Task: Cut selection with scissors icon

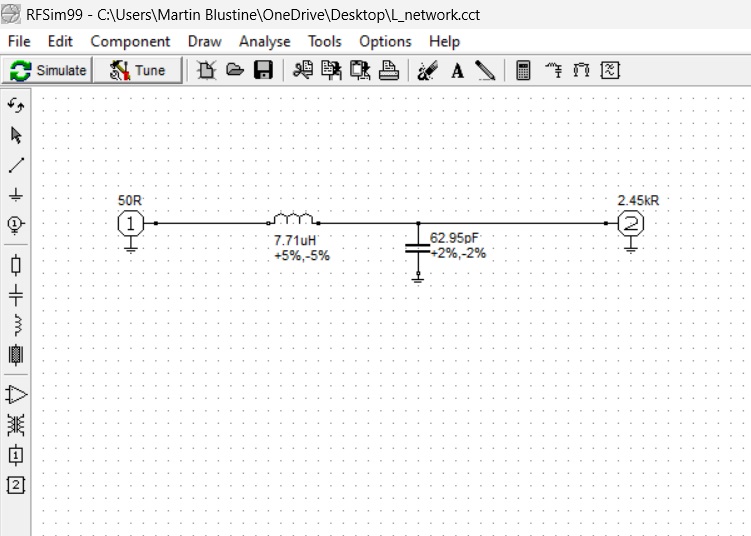Action: click(303, 70)
